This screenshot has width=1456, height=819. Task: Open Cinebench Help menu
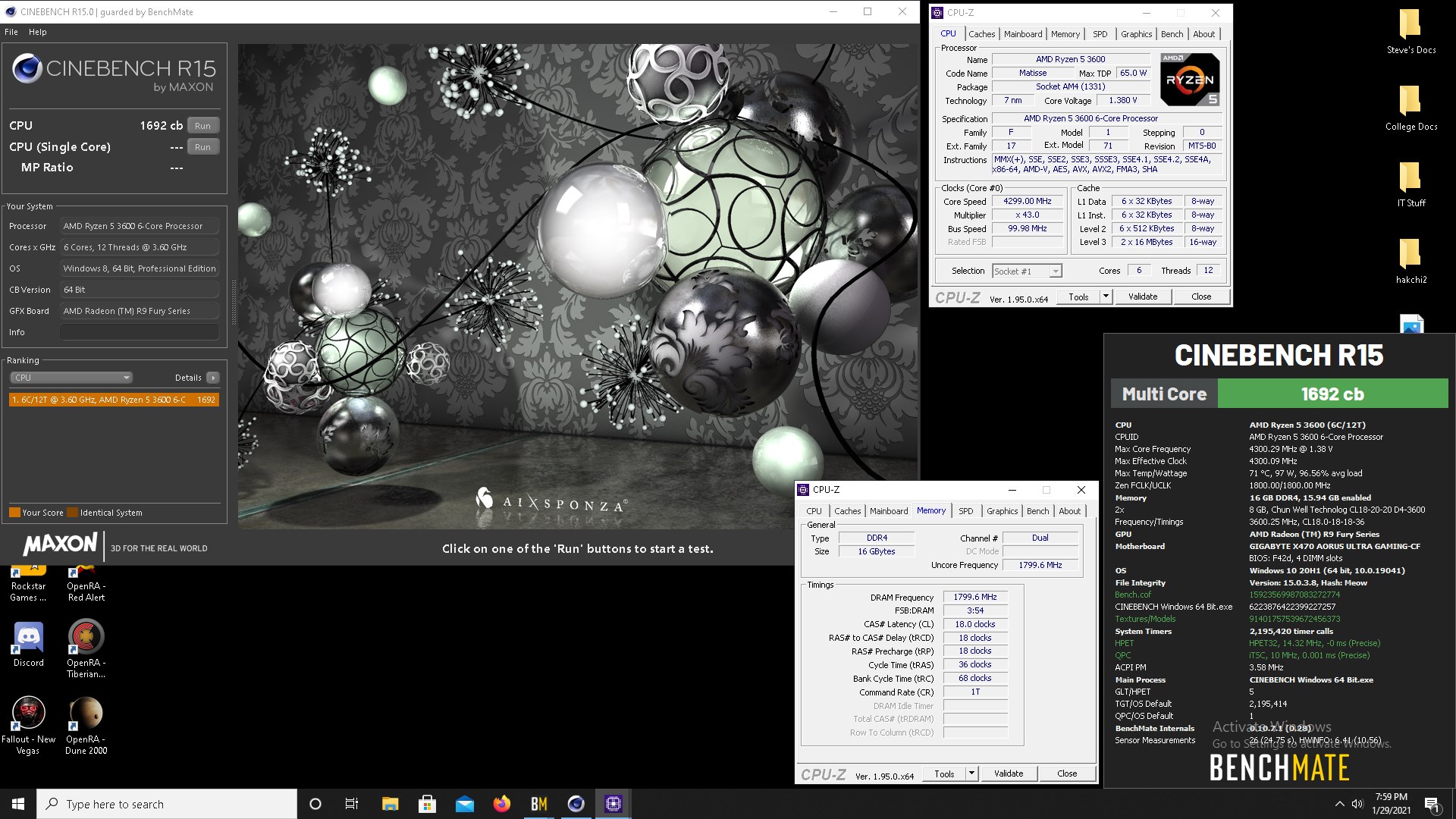(x=38, y=32)
